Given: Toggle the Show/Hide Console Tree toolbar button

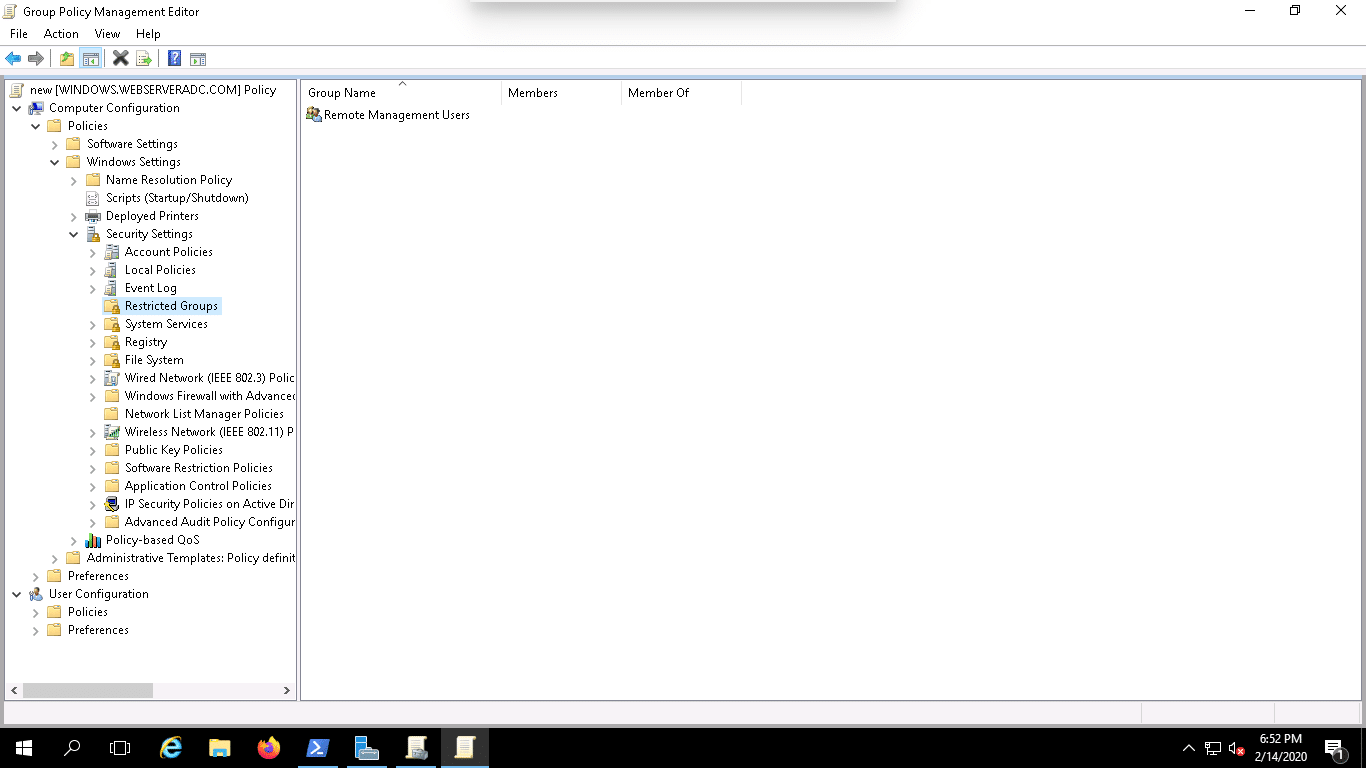Looking at the screenshot, I should click(x=90, y=59).
